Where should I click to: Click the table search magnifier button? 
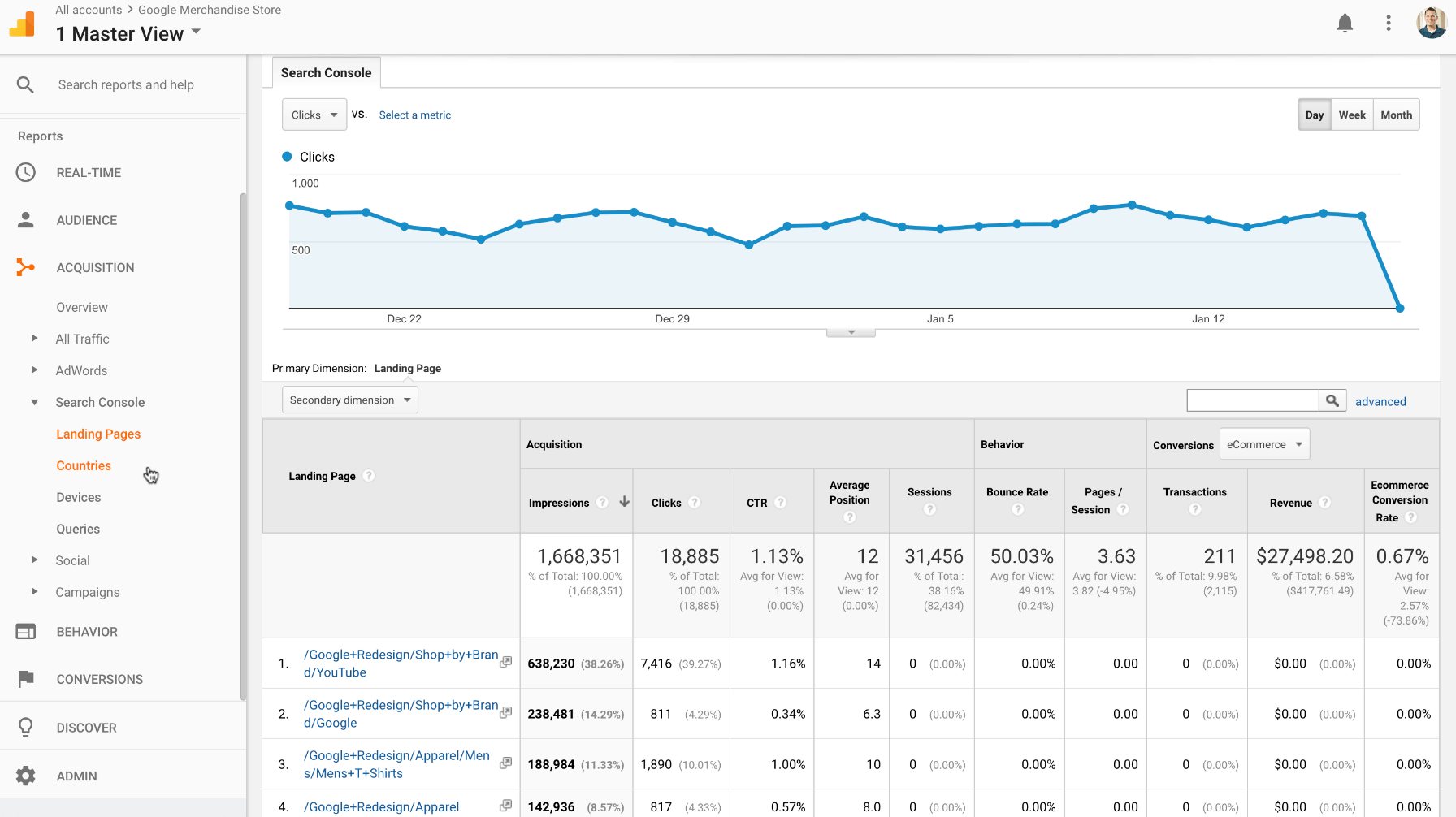click(x=1332, y=400)
